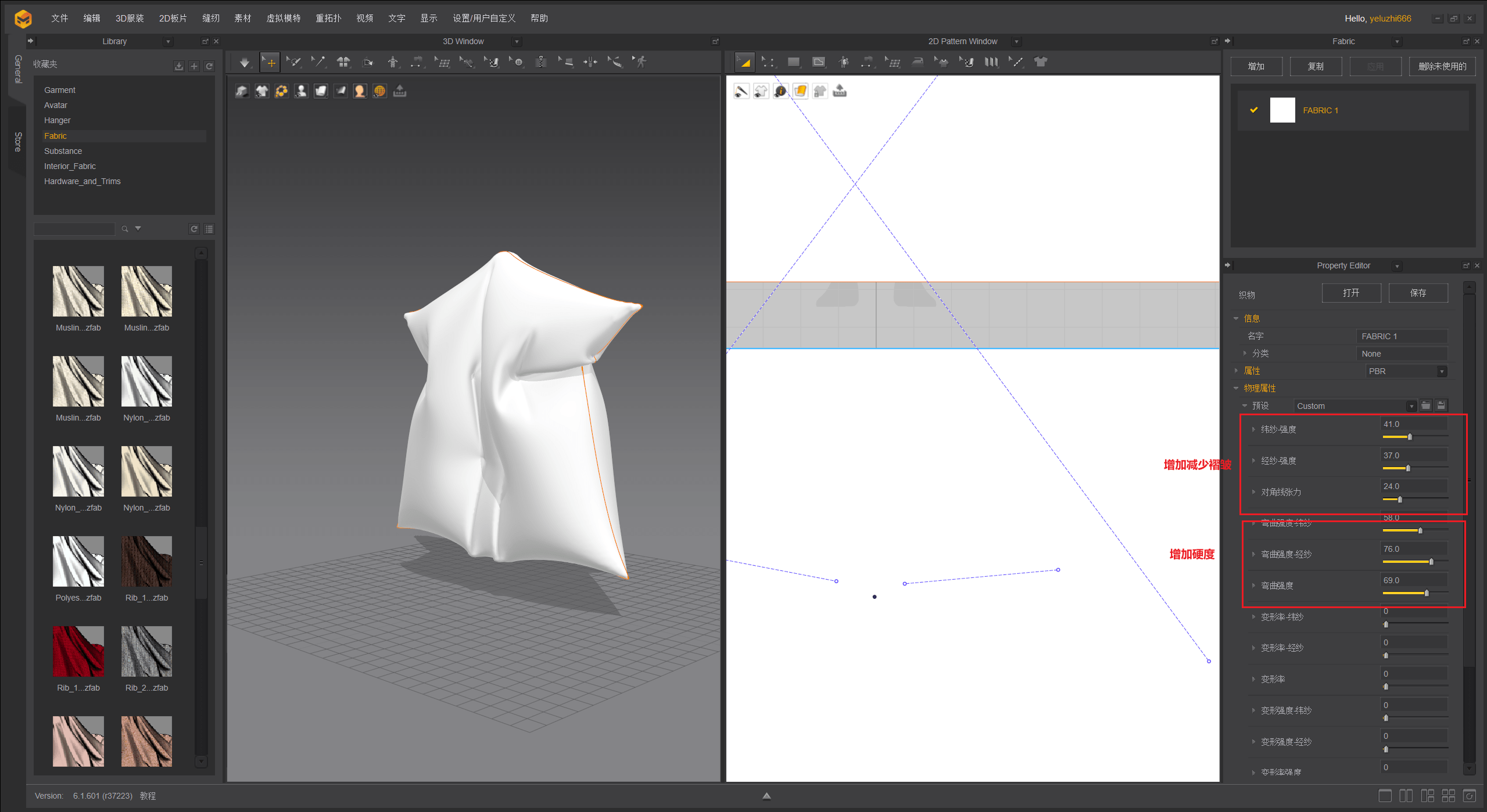Select the rectangle pattern tool
Image resolution: width=1487 pixels, height=812 pixels.
pyautogui.click(x=793, y=62)
